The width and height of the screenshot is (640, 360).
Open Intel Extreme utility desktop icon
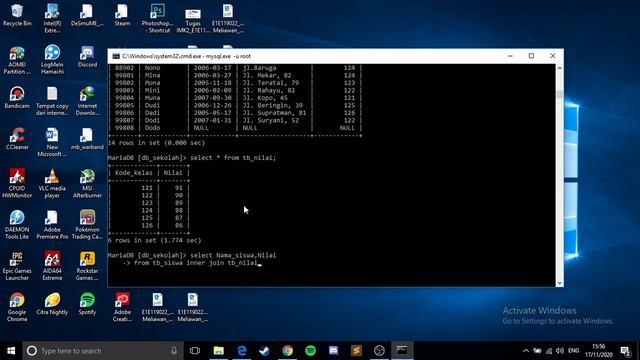tap(52, 18)
